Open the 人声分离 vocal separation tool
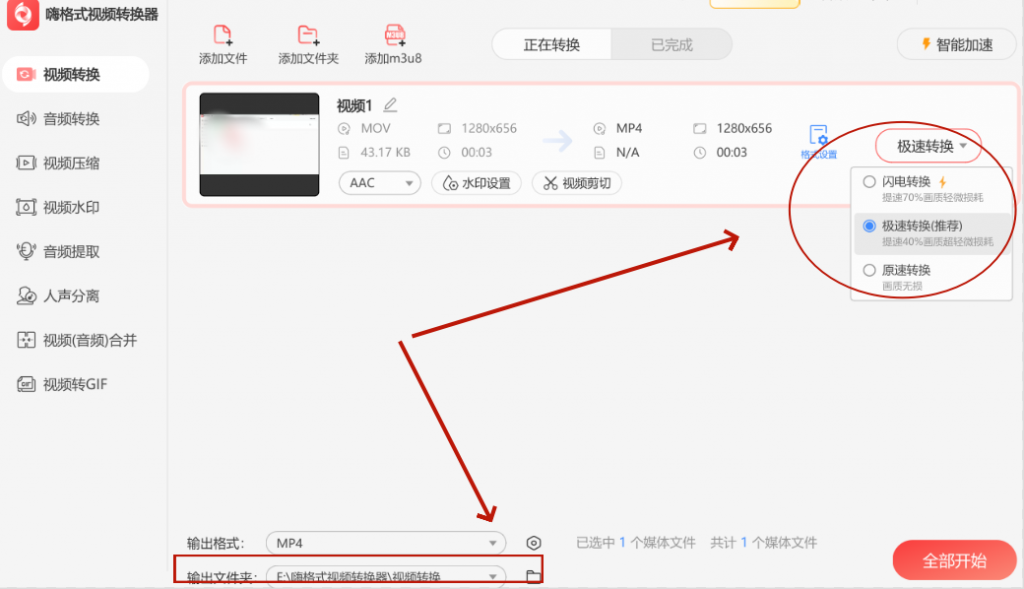The height and width of the screenshot is (589, 1024). coord(62,296)
